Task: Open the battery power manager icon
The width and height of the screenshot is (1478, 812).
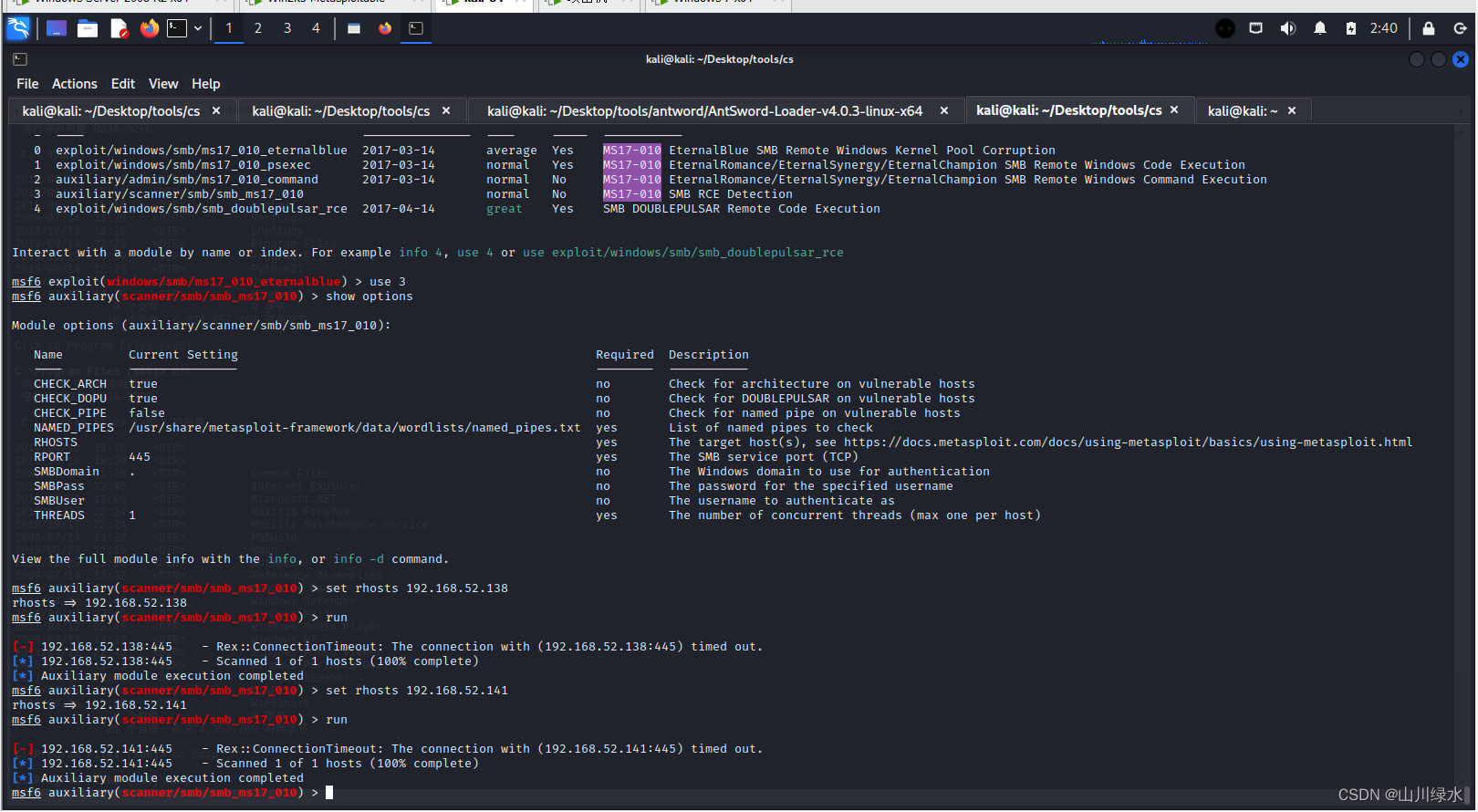Action: pyautogui.click(x=1351, y=28)
